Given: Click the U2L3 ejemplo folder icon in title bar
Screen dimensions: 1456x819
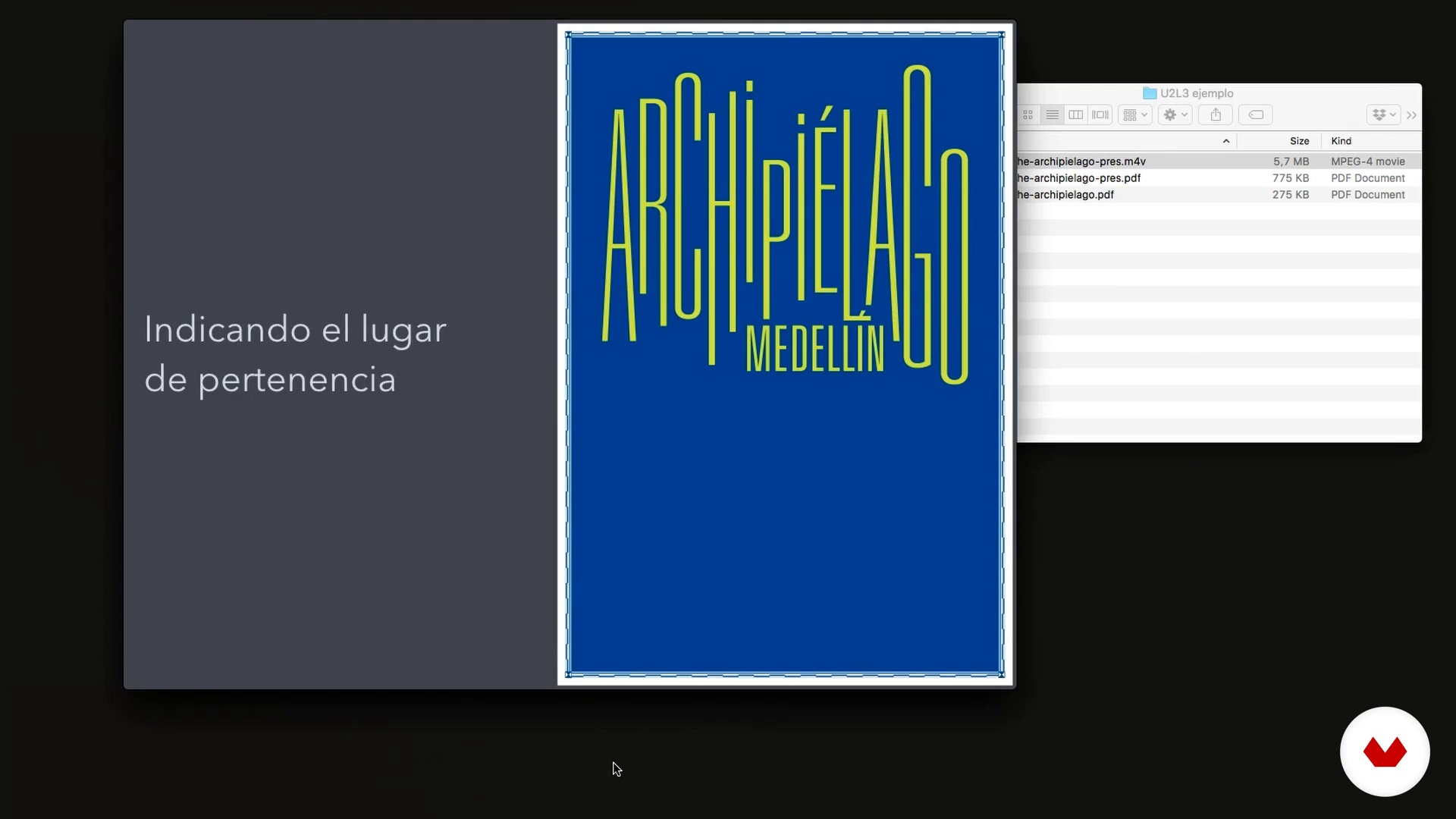Looking at the screenshot, I should pos(1150,93).
